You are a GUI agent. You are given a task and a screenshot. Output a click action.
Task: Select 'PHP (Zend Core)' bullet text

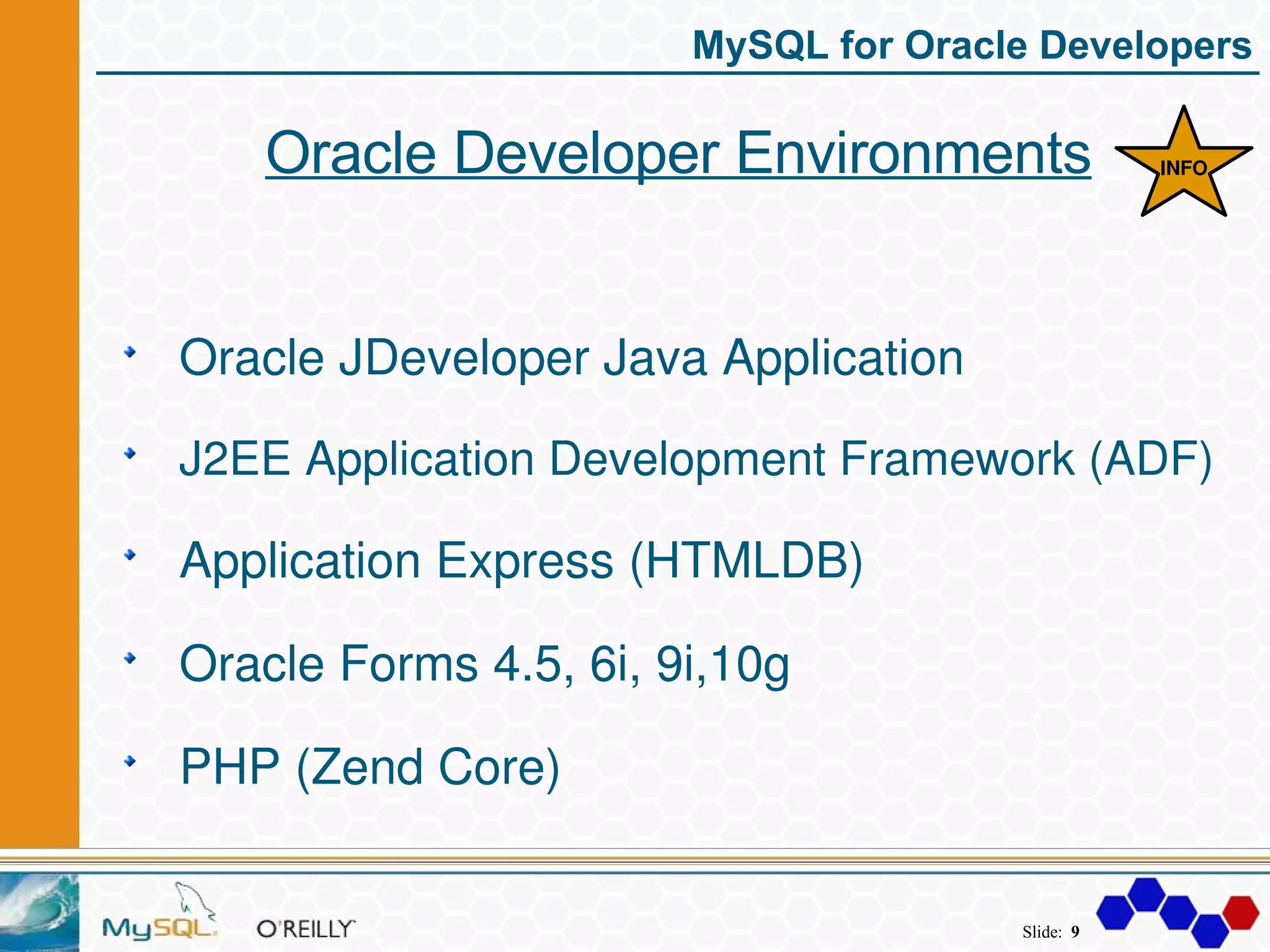(x=370, y=767)
